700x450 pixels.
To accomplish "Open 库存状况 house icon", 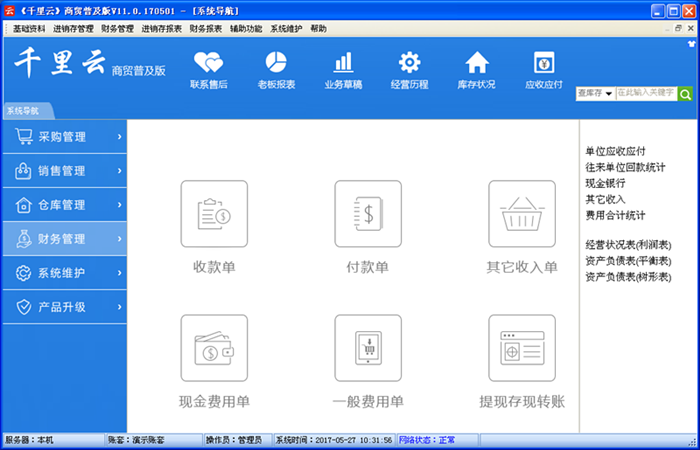I will pos(477,62).
